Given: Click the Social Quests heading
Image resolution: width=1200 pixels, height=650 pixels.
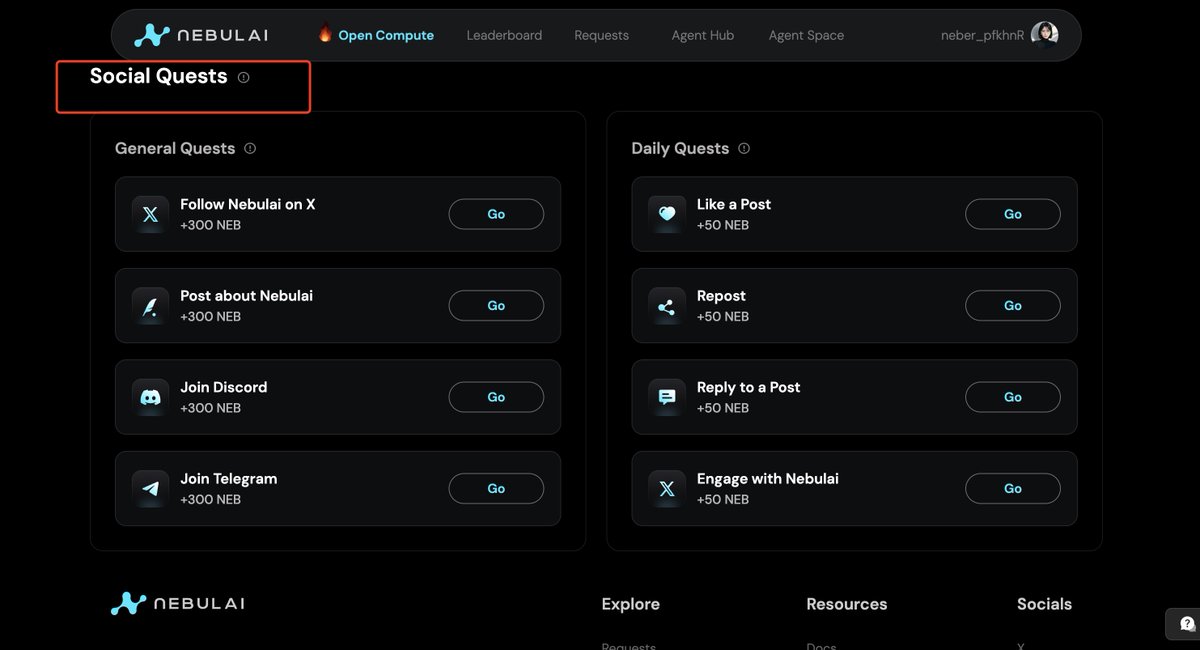Looking at the screenshot, I should coord(159,76).
